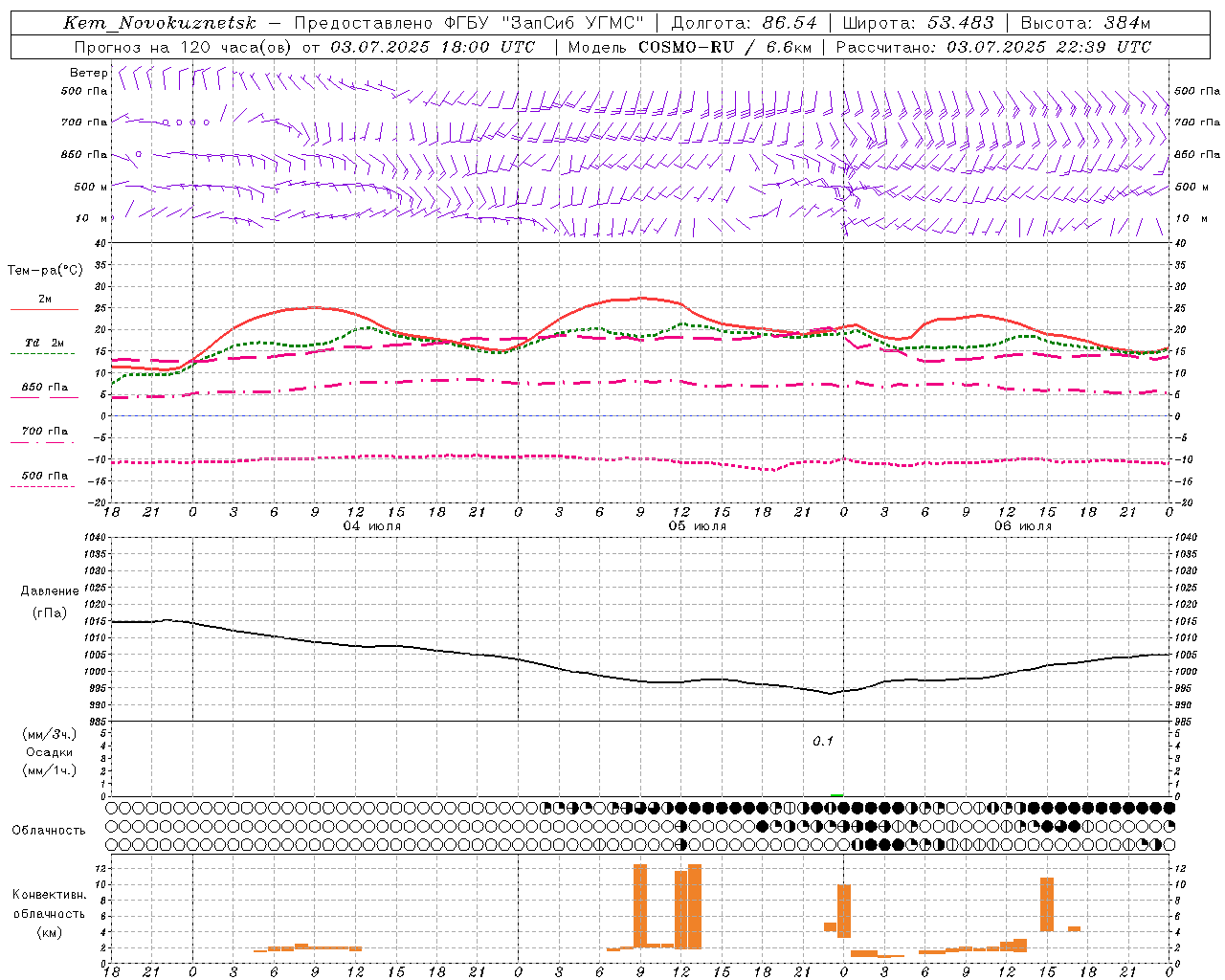Select the 05 июля date label
Image resolution: width=1225 pixels, height=980 pixels.
coord(698,526)
